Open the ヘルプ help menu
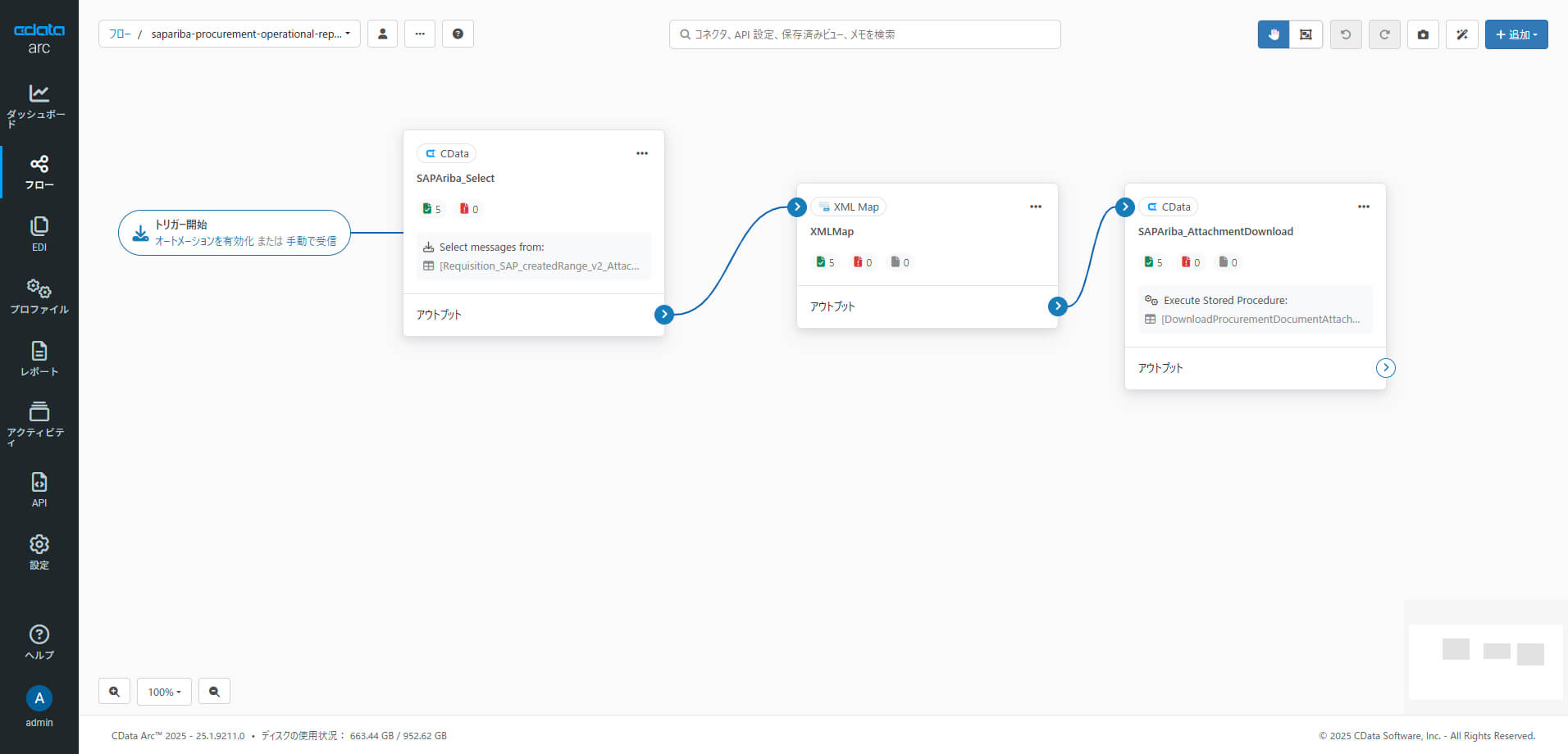 tap(39, 643)
